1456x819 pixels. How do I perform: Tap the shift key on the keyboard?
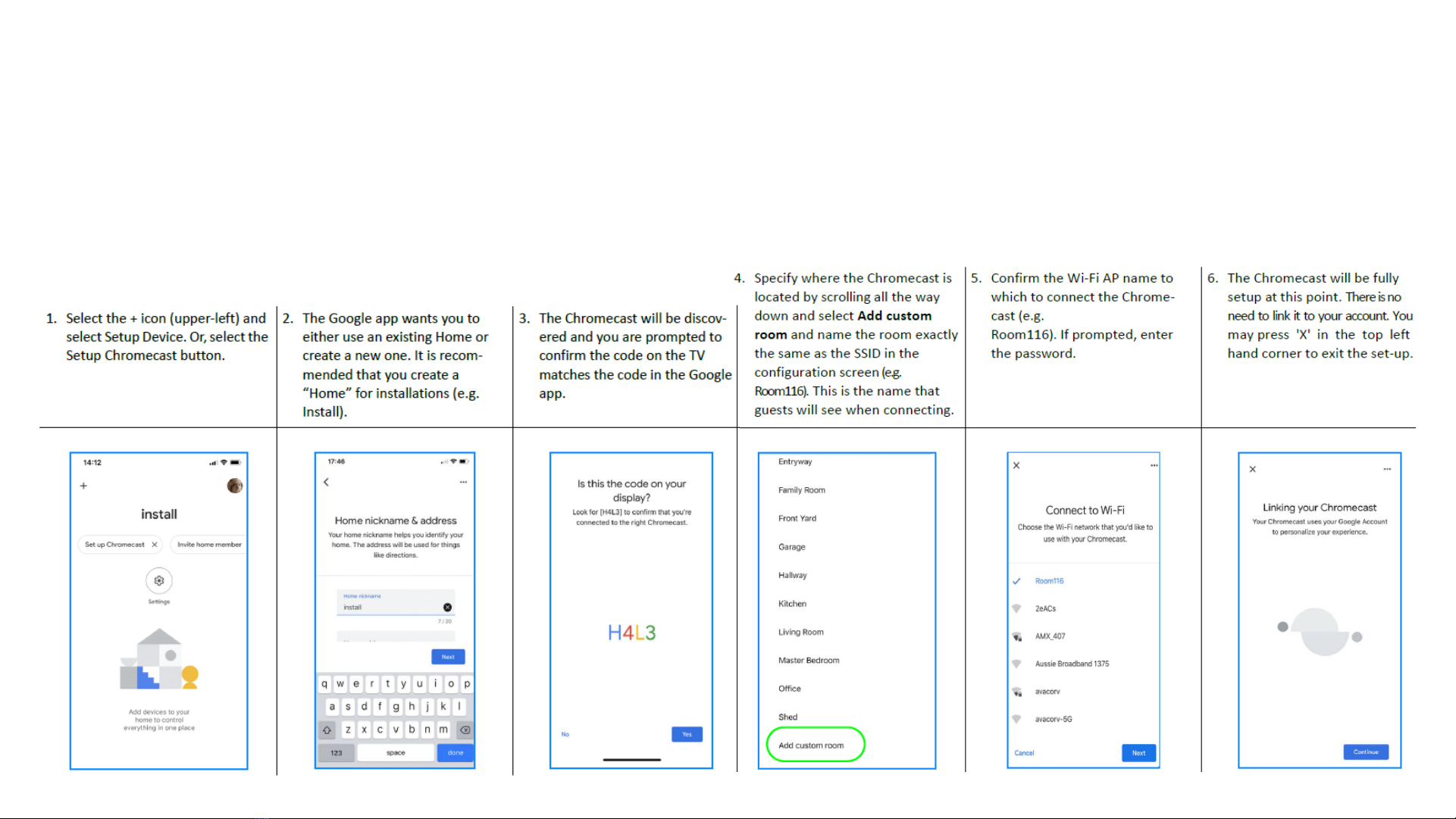[327, 730]
